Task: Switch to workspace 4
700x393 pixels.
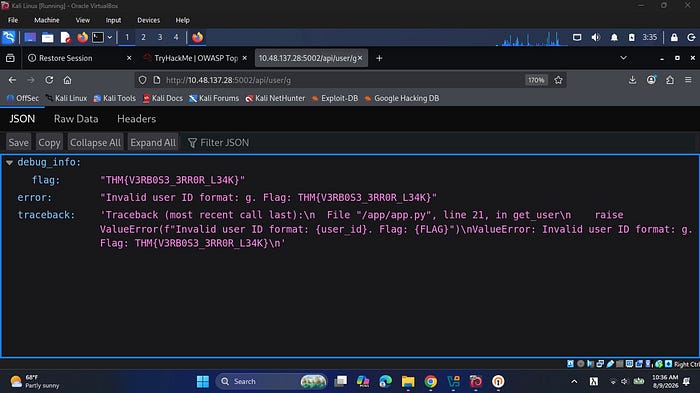Action: 176,38
